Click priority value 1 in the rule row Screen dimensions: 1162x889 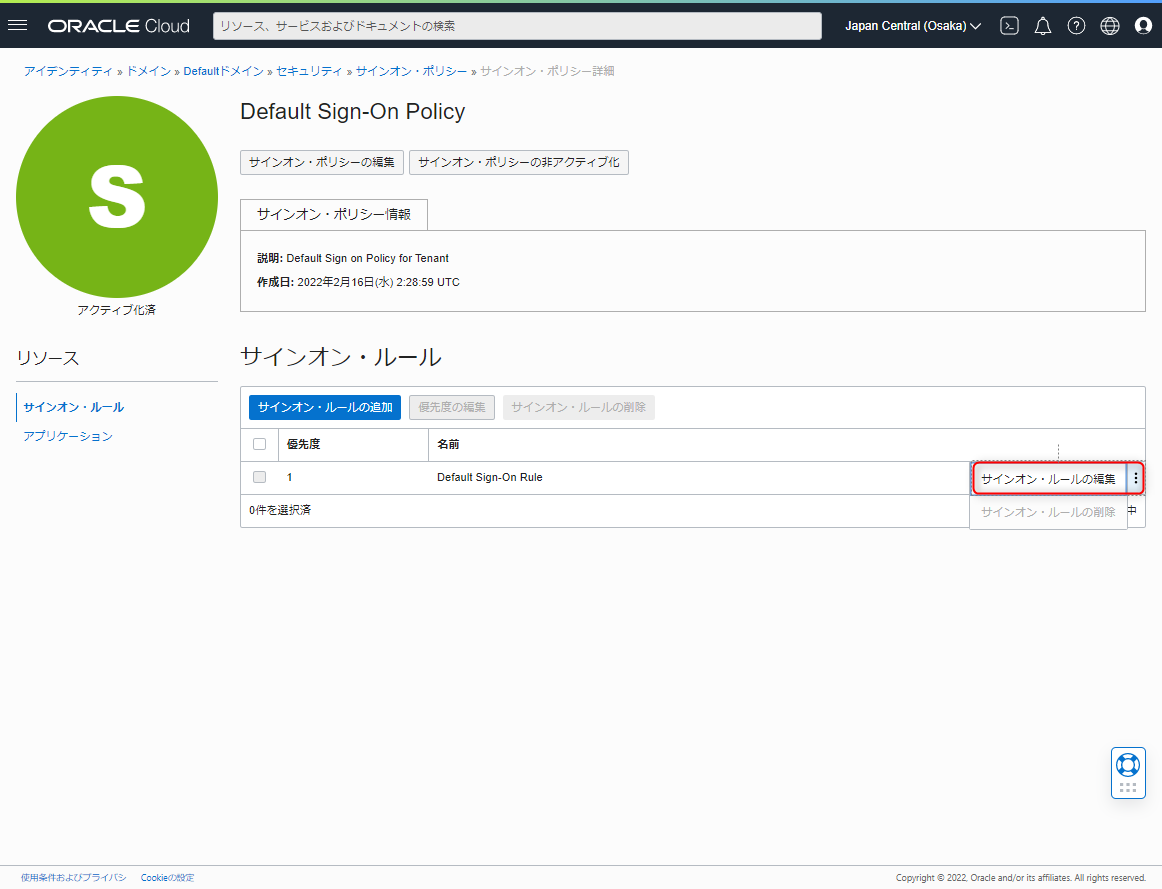pos(290,477)
